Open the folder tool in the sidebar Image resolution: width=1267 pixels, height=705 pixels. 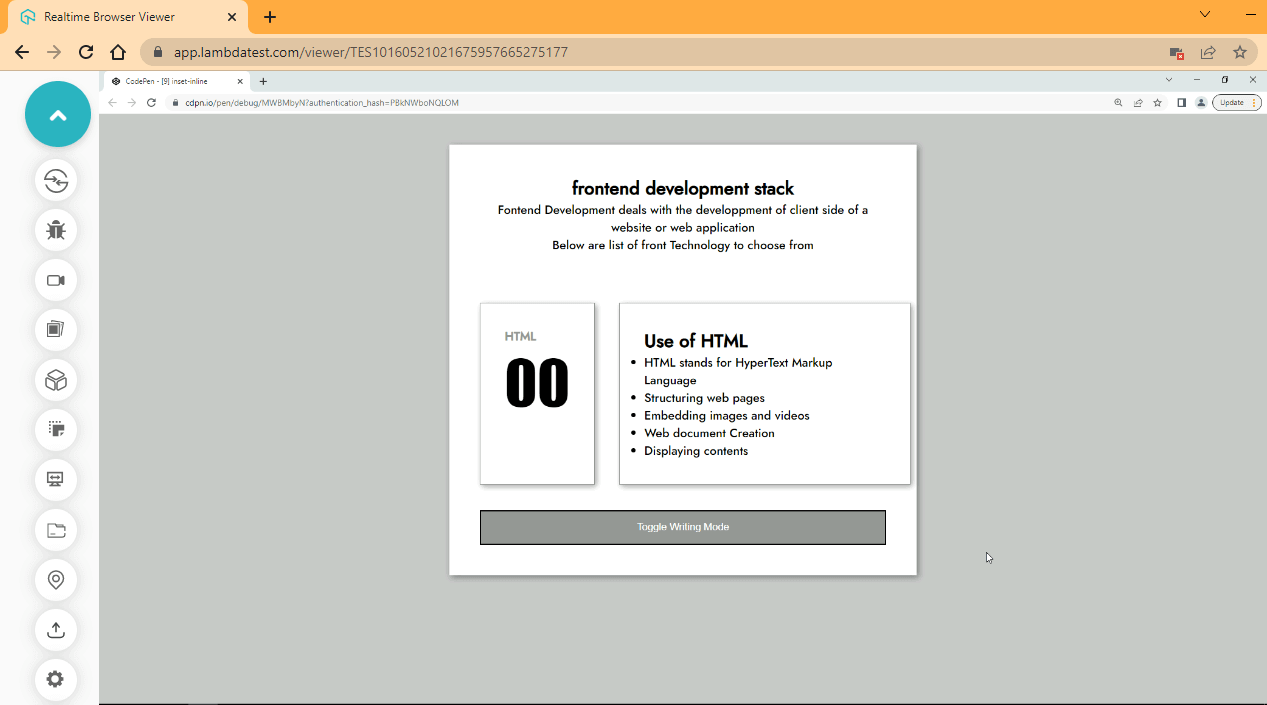pos(55,530)
